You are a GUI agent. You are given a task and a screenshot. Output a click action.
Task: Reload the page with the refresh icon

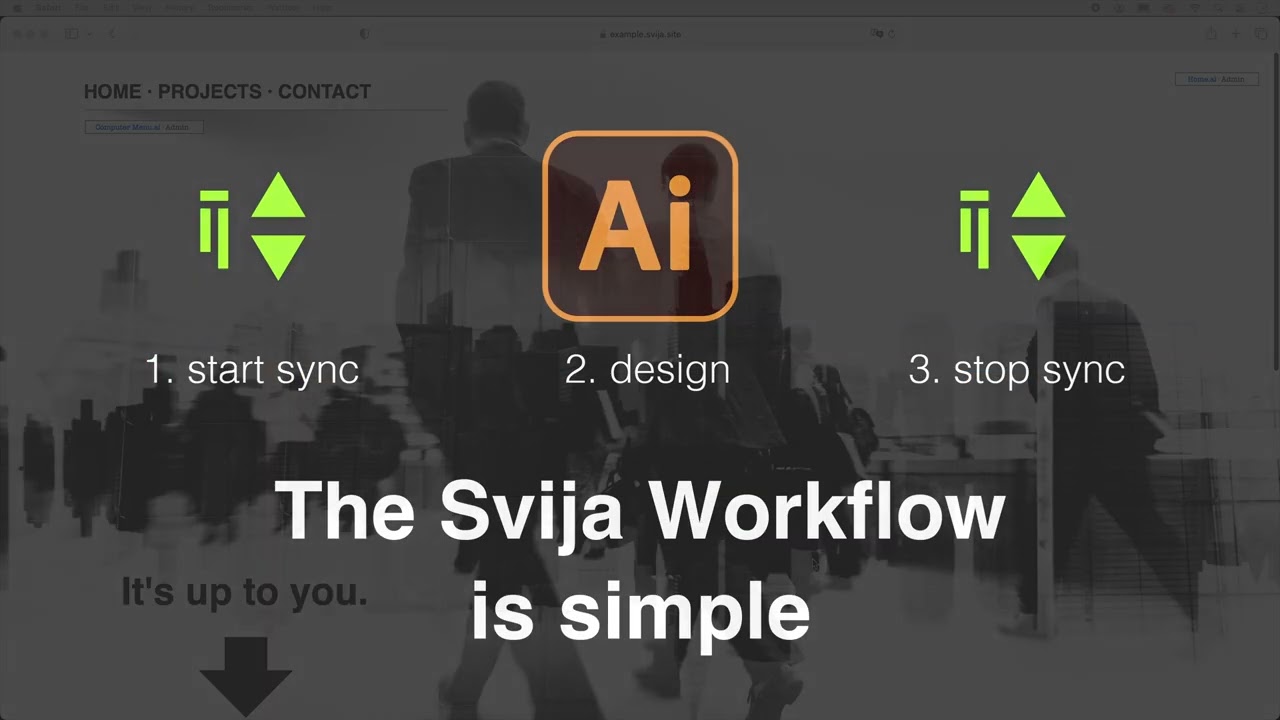point(892,34)
